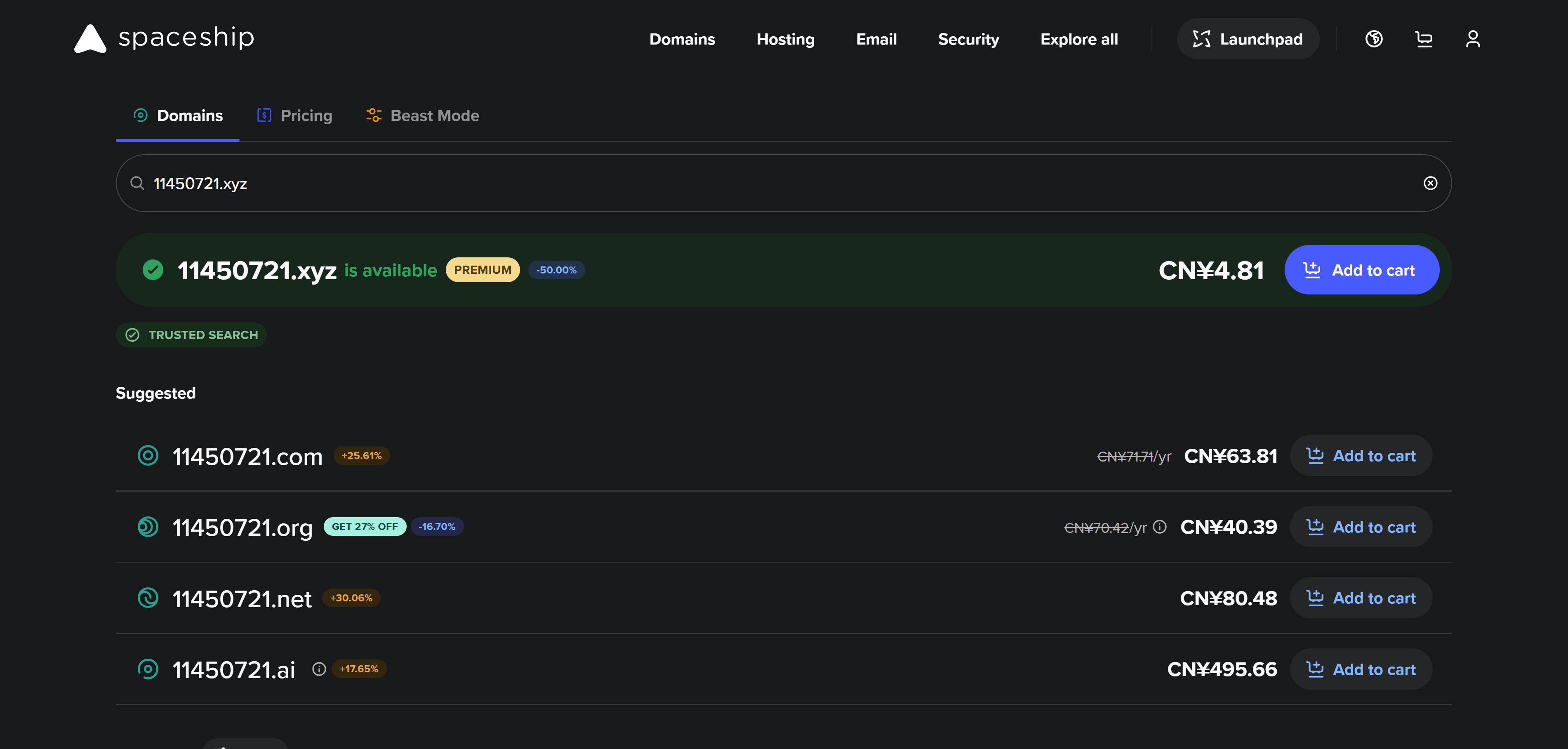Image resolution: width=1568 pixels, height=749 pixels.
Task: Click the CN¥80.48 price
Action: (1228, 598)
